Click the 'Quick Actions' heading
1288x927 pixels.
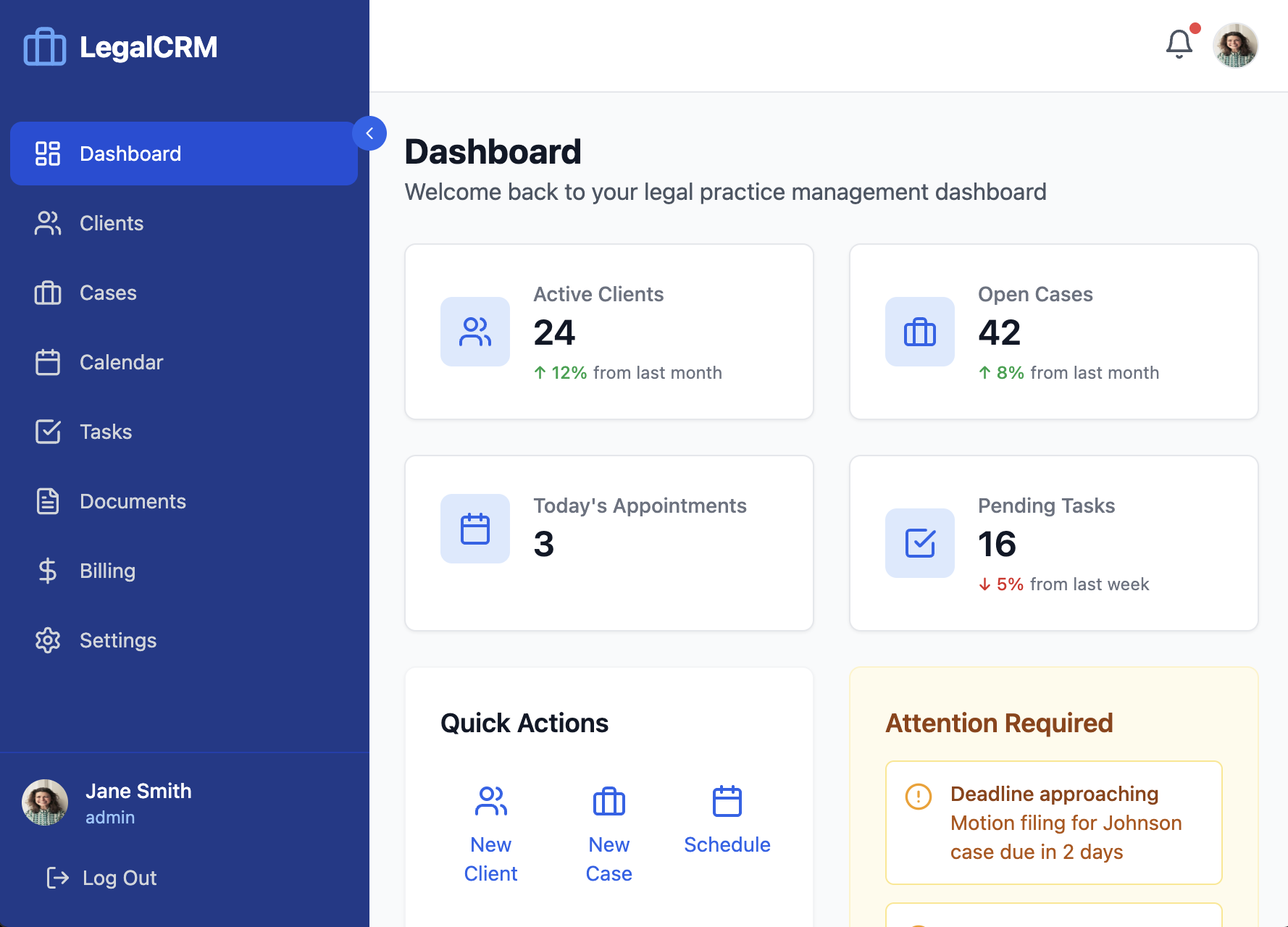(x=524, y=723)
